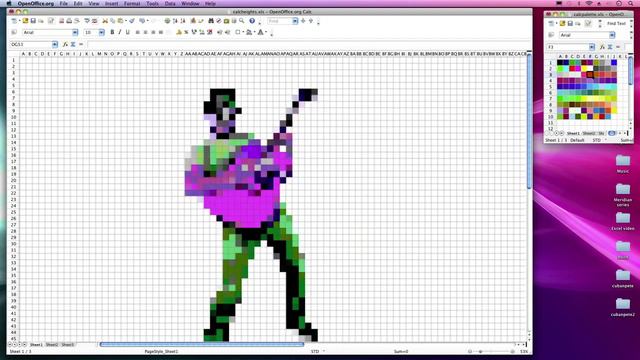Open the Edit menu

coord(78,3)
